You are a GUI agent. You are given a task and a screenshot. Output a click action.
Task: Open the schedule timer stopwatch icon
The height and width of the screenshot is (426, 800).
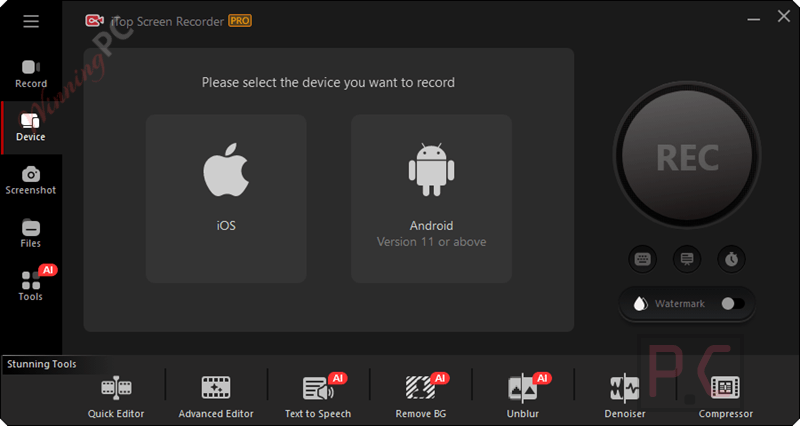pyautogui.click(x=731, y=259)
